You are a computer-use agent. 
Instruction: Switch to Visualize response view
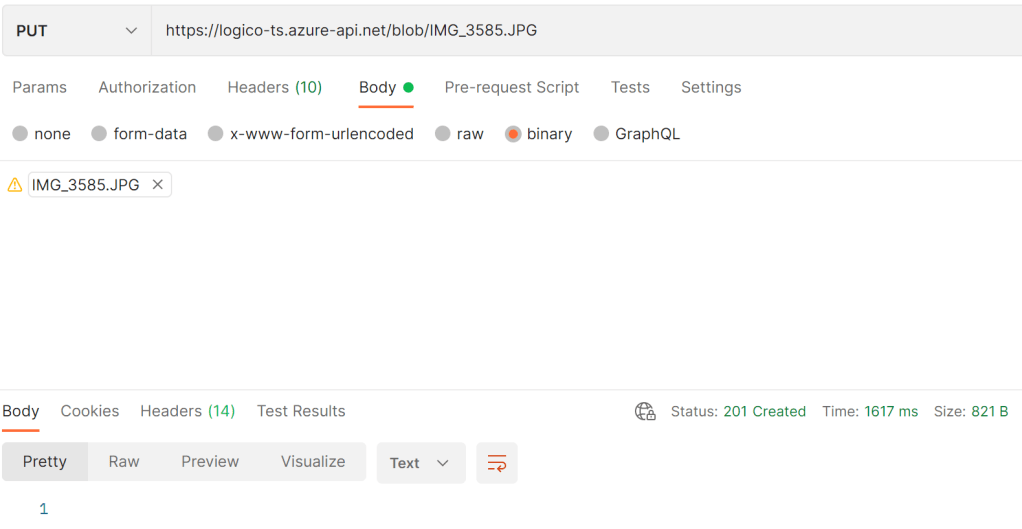[x=313, y=462]
